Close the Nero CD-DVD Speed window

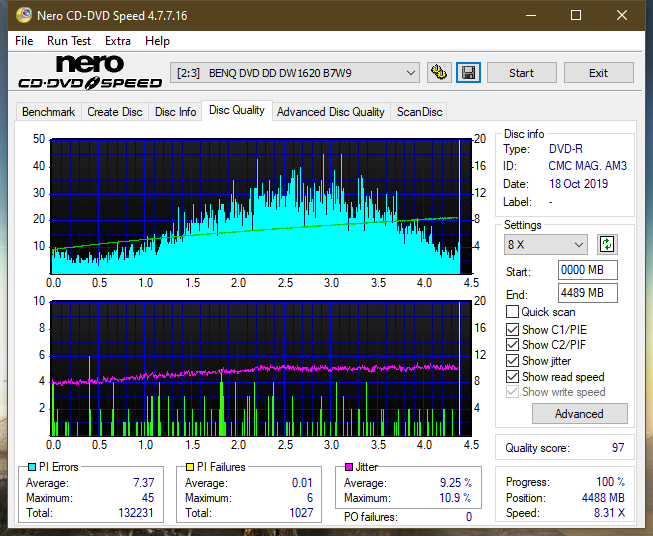tap(622, 15)
